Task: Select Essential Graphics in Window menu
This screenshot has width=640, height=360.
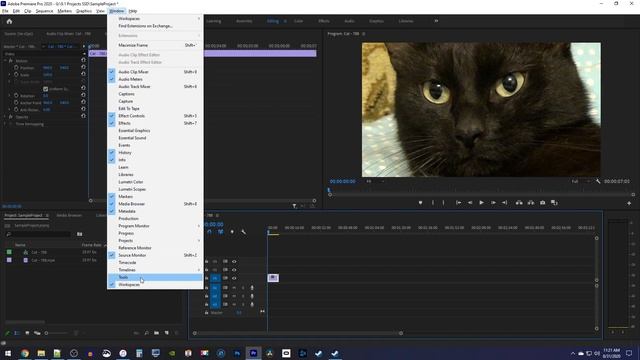Action: (155, 131)
